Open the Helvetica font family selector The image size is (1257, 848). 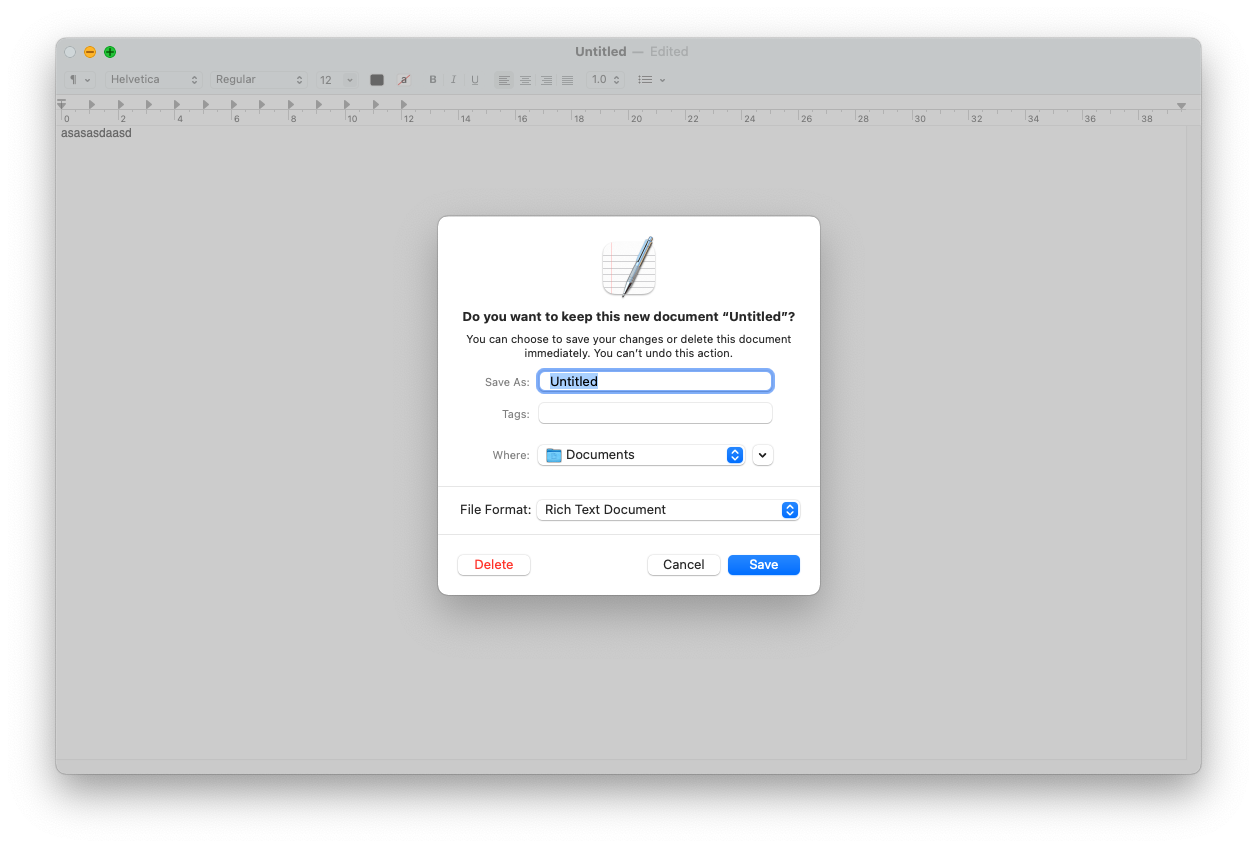[153, 79]
